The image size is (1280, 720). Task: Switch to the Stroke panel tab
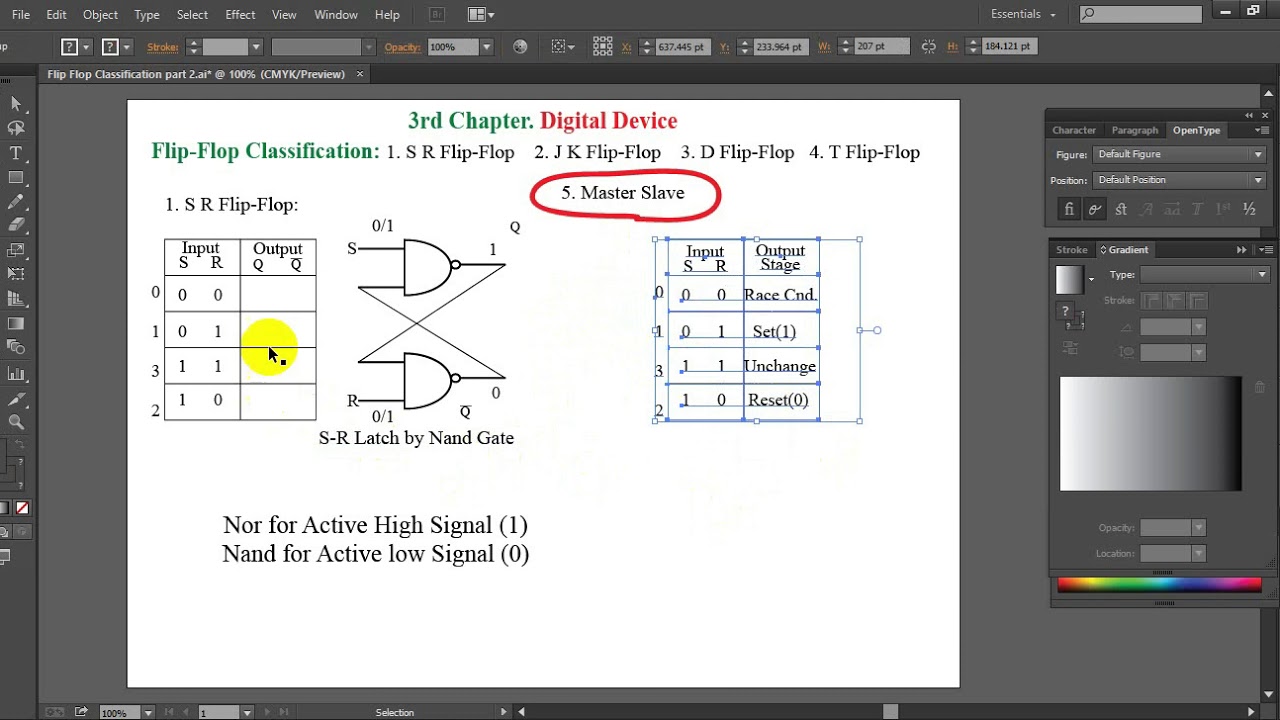point(1072,250)
